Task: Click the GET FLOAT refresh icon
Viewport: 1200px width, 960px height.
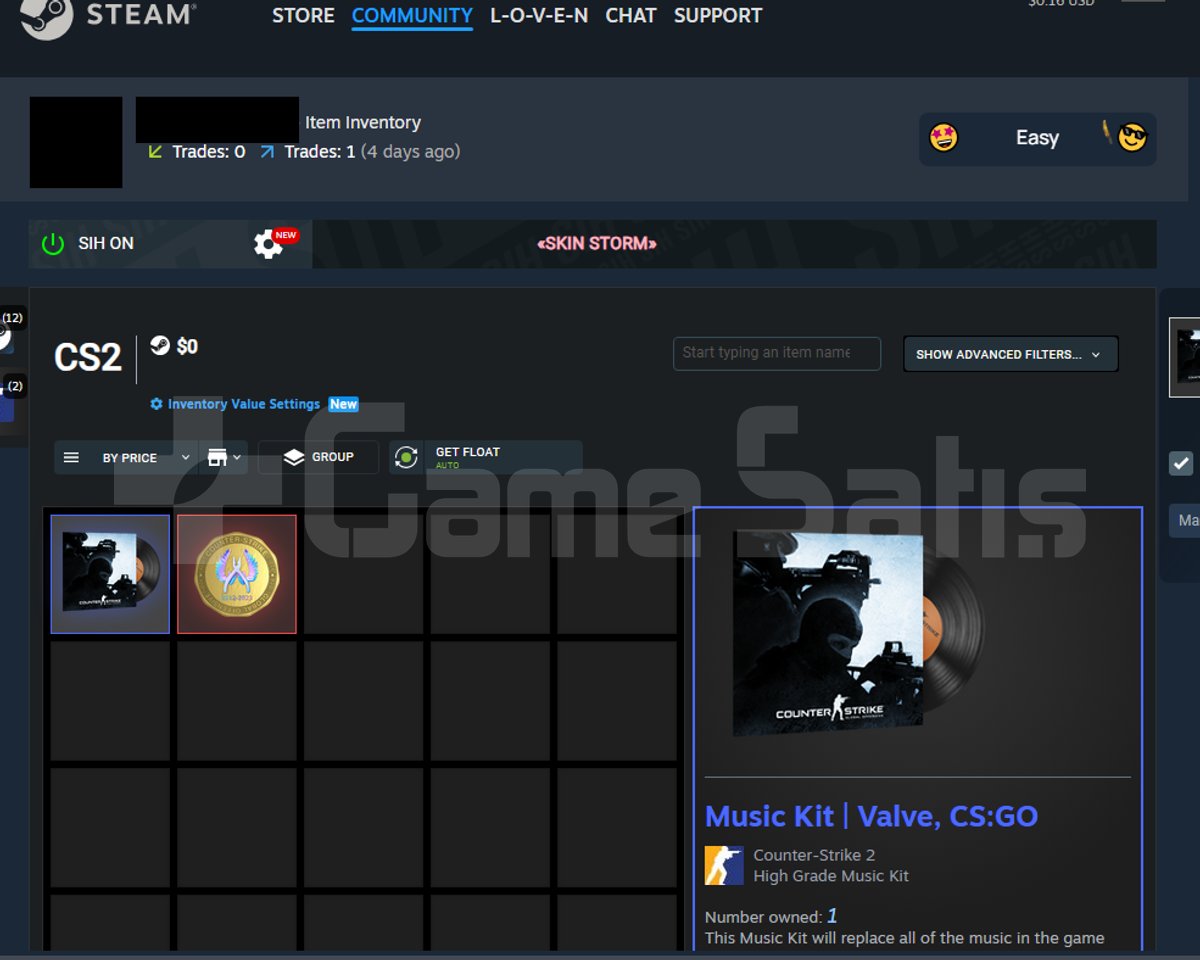Action: point(406,457)
